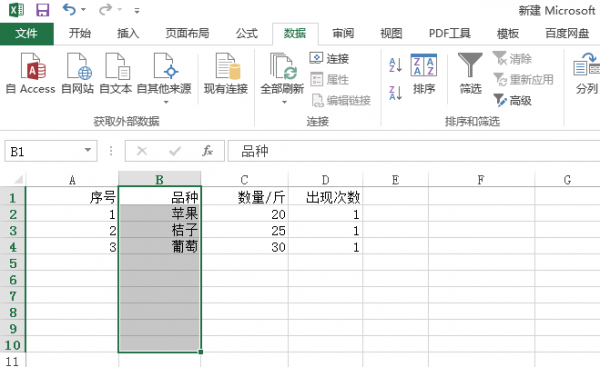Image resolution: width=600 pixels, height=367 pixels.
Task: Click the 清除 clear filter button
Action: click(x=512, y=59)
